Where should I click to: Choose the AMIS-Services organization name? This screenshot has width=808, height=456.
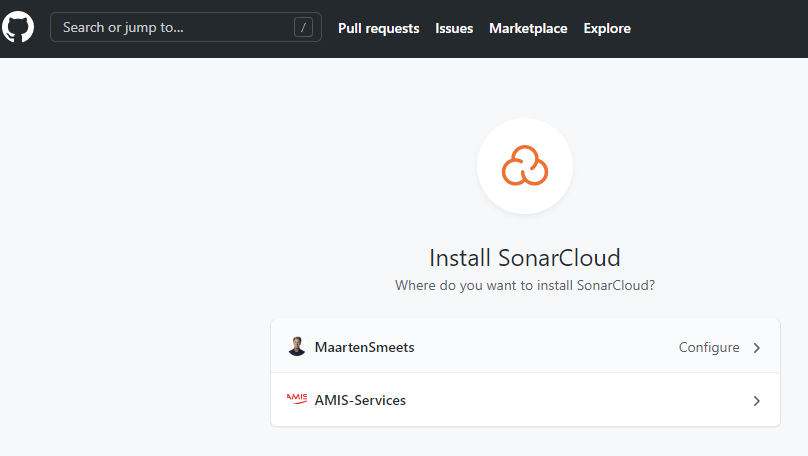pos(360,401)
